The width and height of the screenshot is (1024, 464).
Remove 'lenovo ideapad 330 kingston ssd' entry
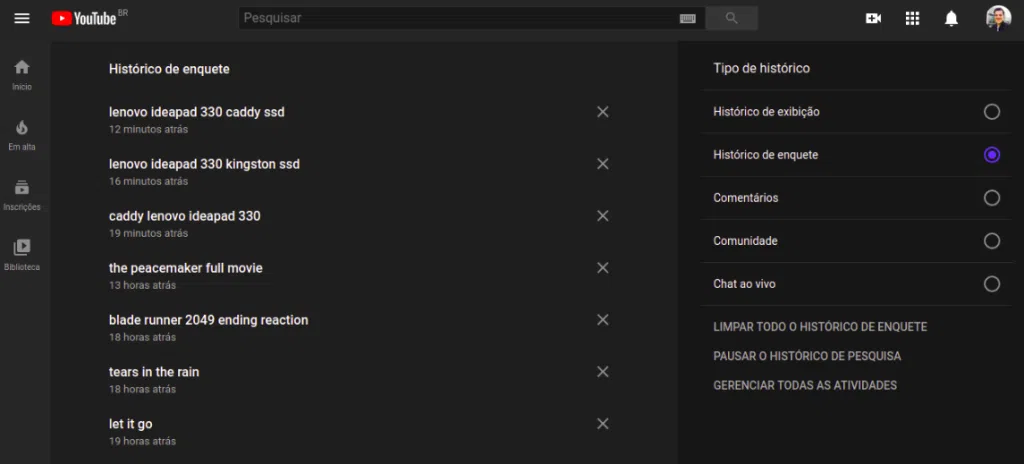click(603, 164)
